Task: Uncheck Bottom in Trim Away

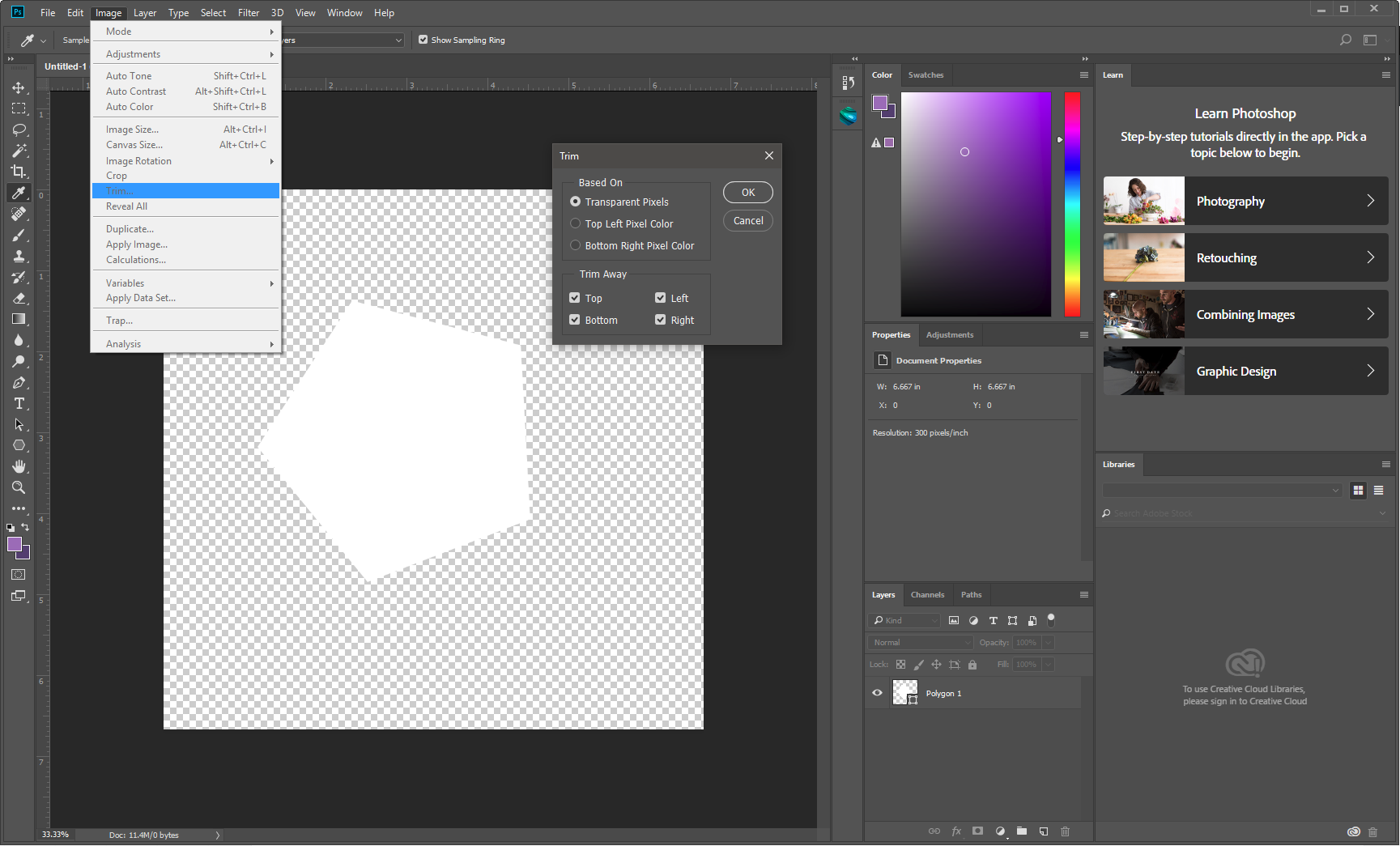Action: [x=575, y=320]
